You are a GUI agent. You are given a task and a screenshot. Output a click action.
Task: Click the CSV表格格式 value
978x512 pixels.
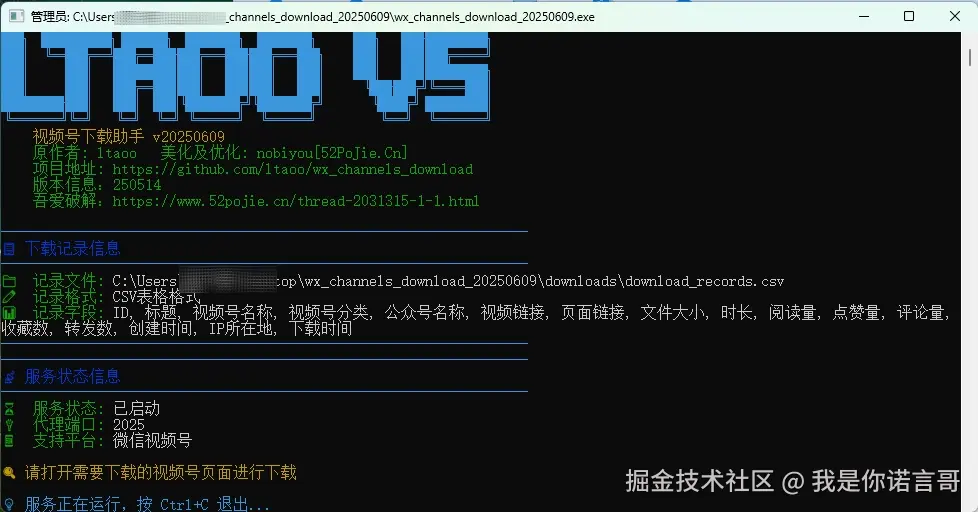[157, 297]
